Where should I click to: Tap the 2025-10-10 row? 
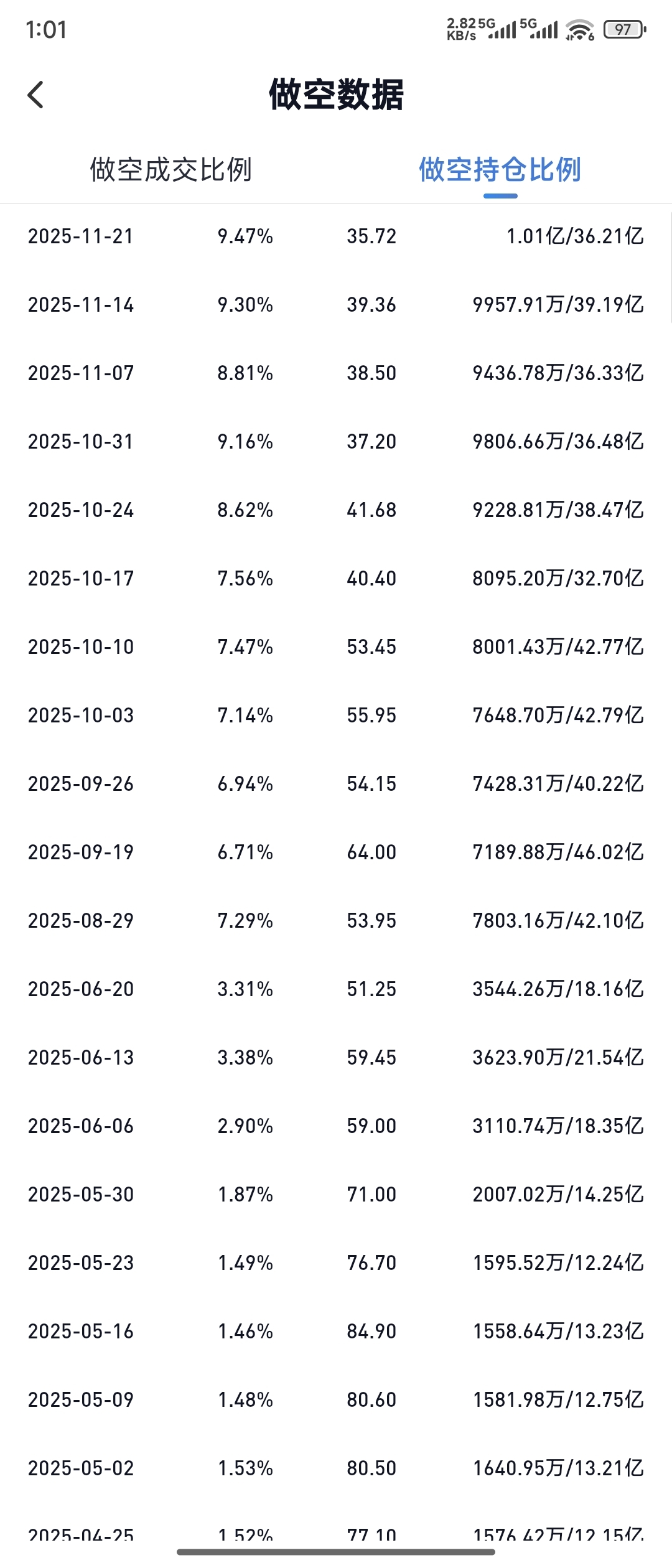click(336, 647)
